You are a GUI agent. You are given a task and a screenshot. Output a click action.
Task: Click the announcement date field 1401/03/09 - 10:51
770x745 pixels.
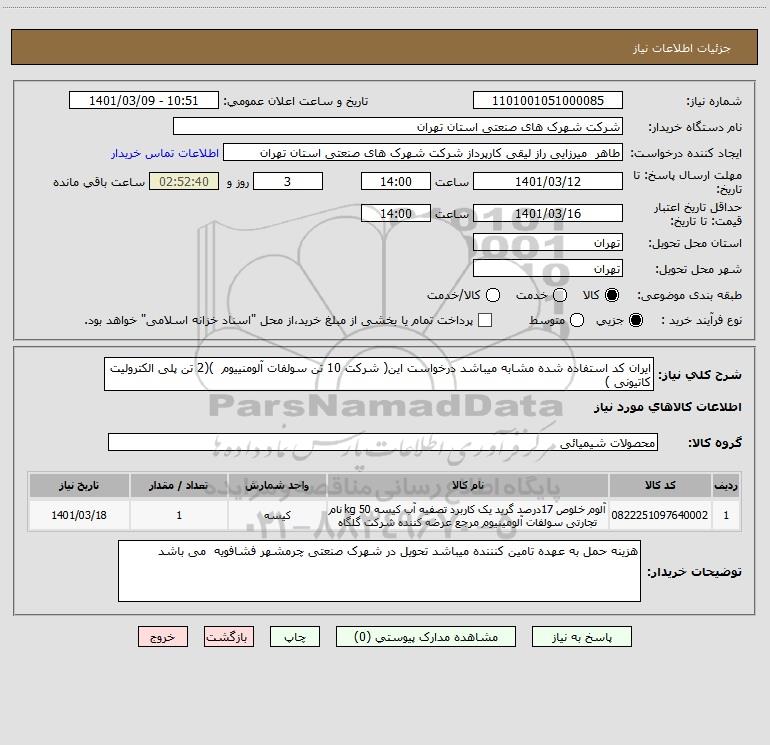[143, 100]
